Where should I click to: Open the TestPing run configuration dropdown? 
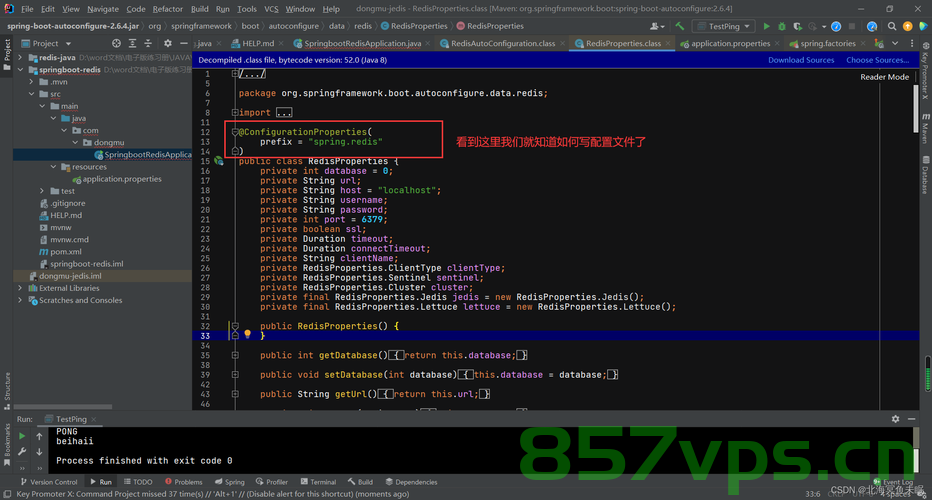coord(724,26)
